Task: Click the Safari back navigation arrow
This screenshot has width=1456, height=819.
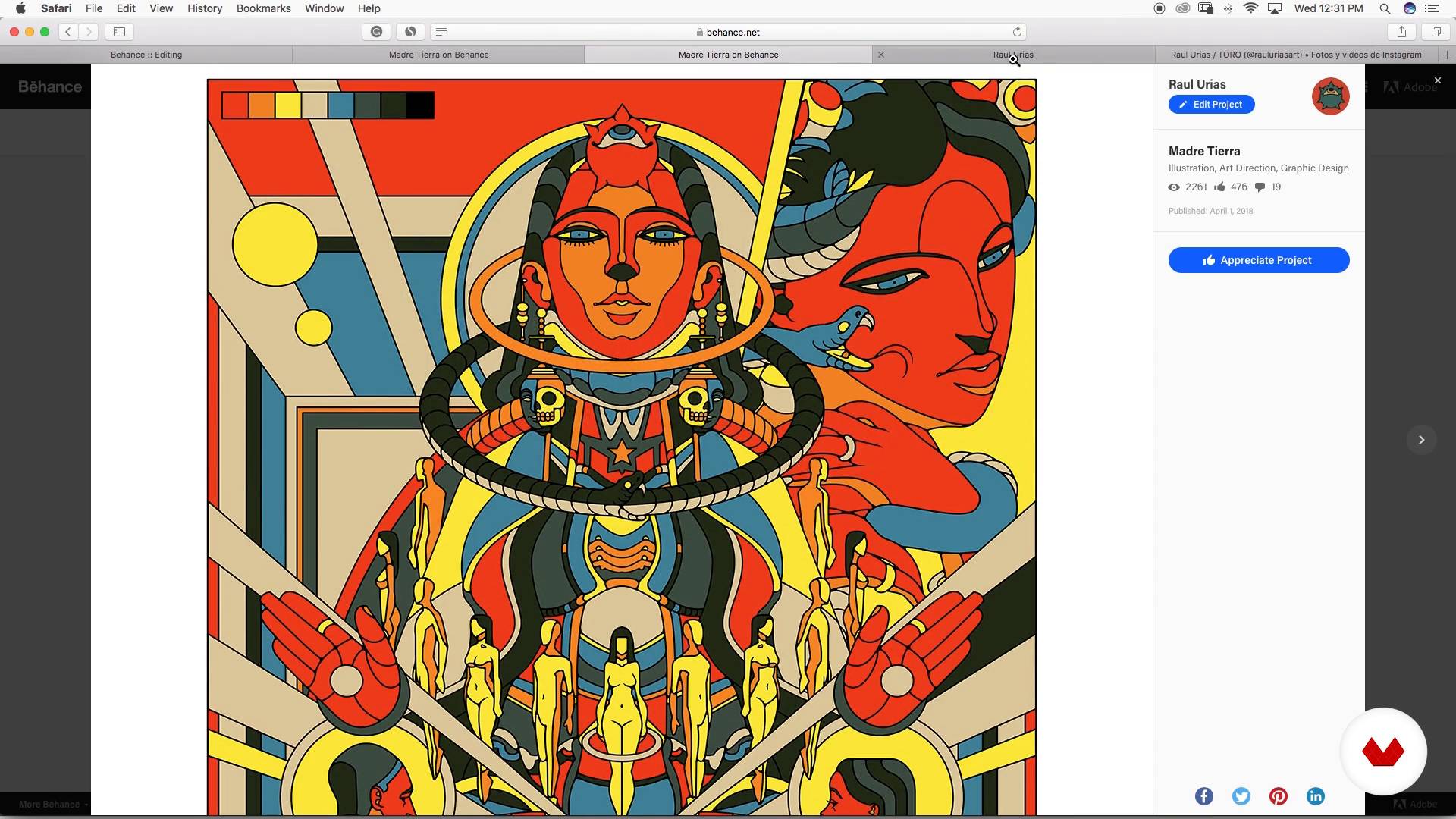Action: tap(69, 32)
